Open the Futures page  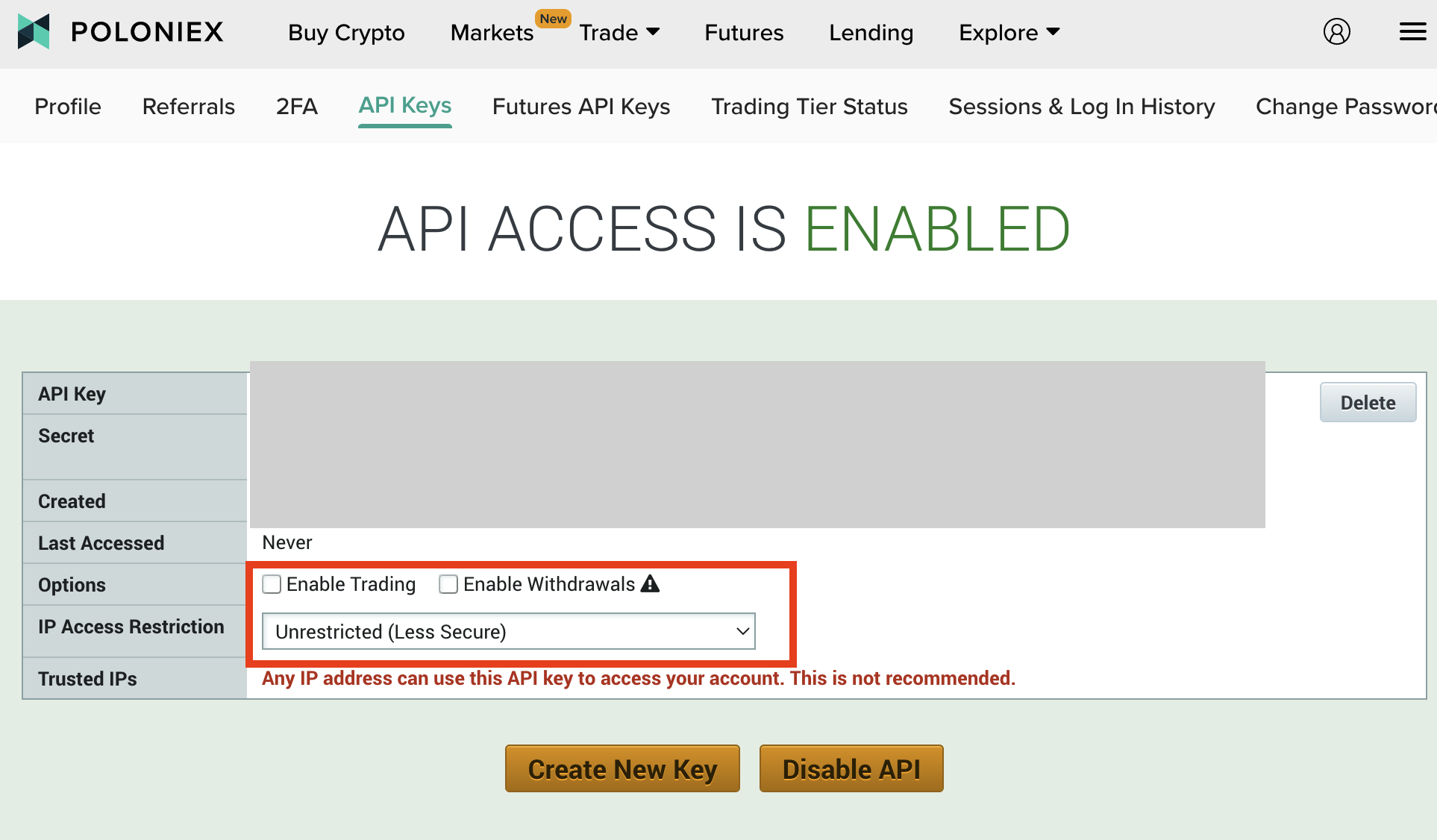[744, 33]
